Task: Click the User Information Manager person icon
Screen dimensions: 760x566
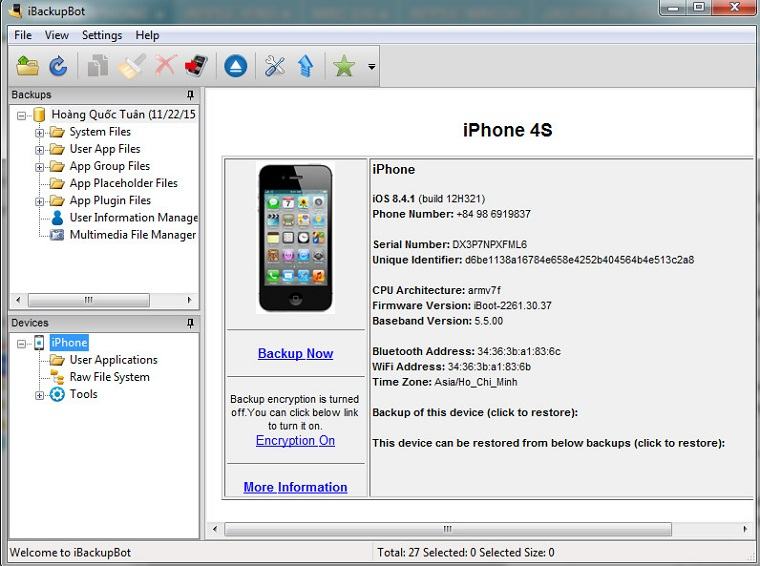Action: (57, 218)
